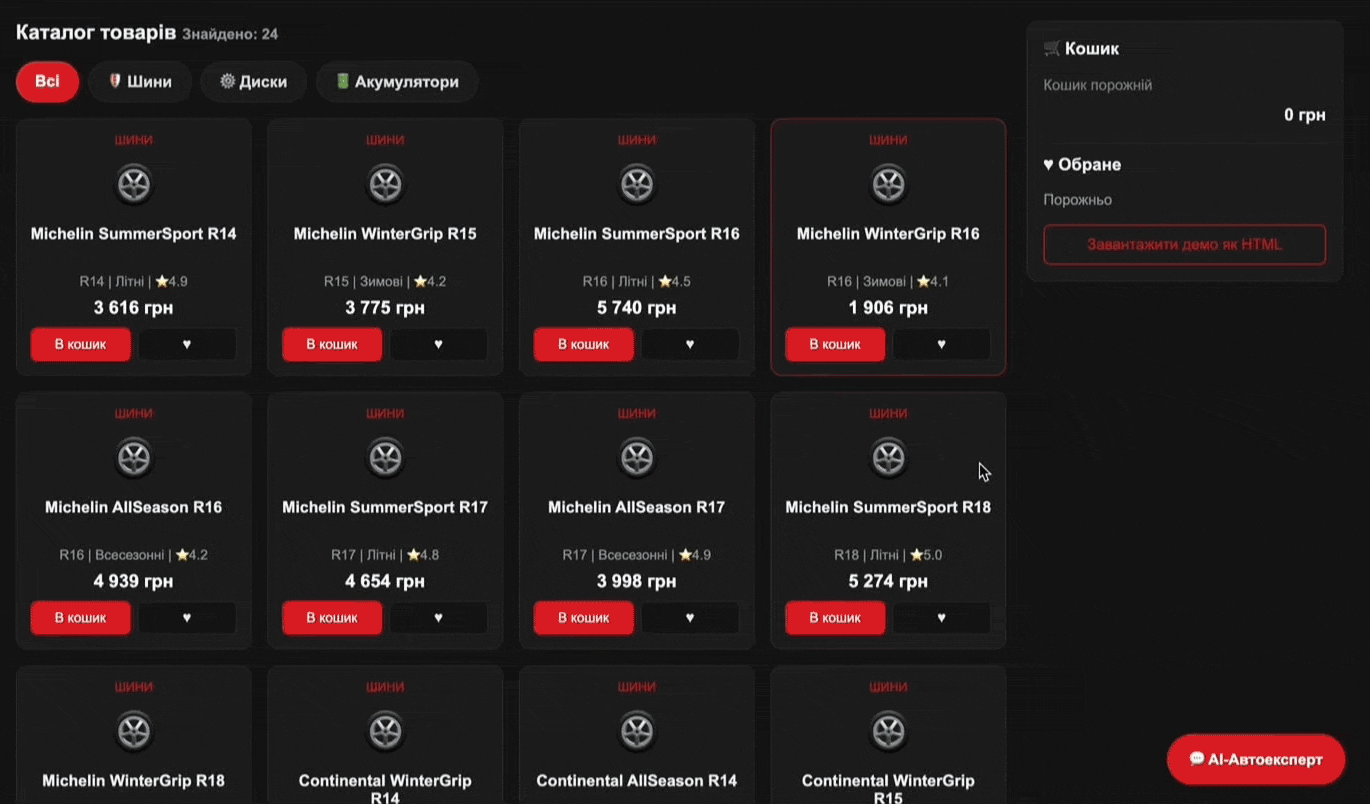Favorite Michelin SummerSport R18 with heart button
This screenshot has height=804, width=1370.
coord(941,618)
